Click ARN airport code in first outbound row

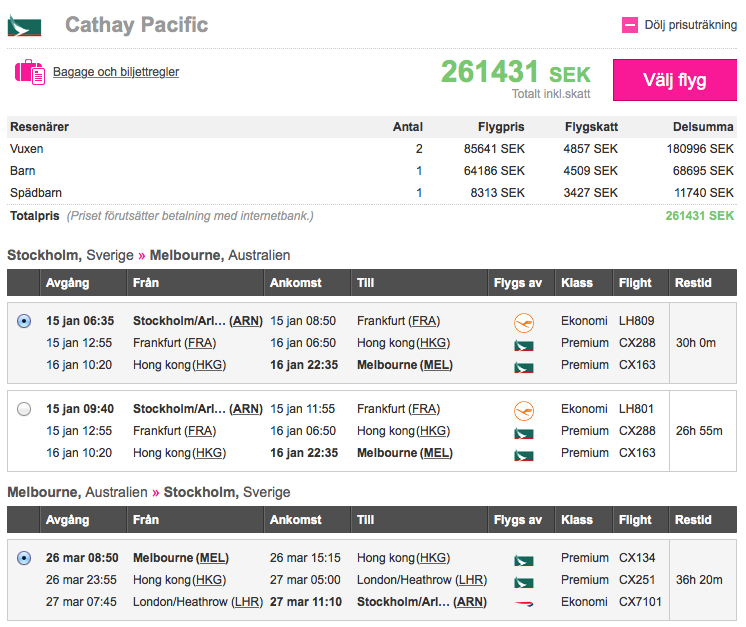pos(246,321)
